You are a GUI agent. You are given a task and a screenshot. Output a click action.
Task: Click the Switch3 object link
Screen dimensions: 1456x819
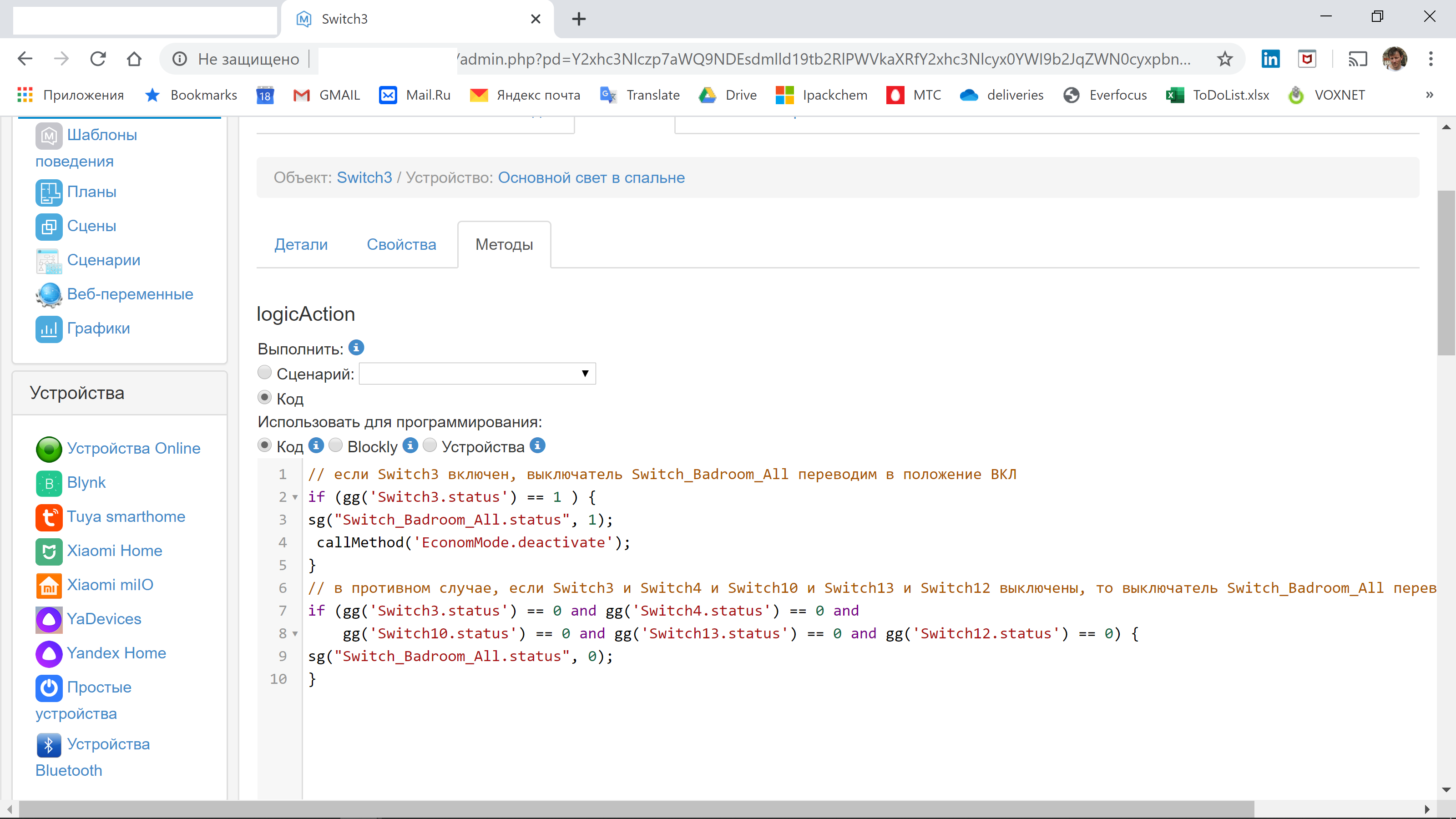(362, 178)
